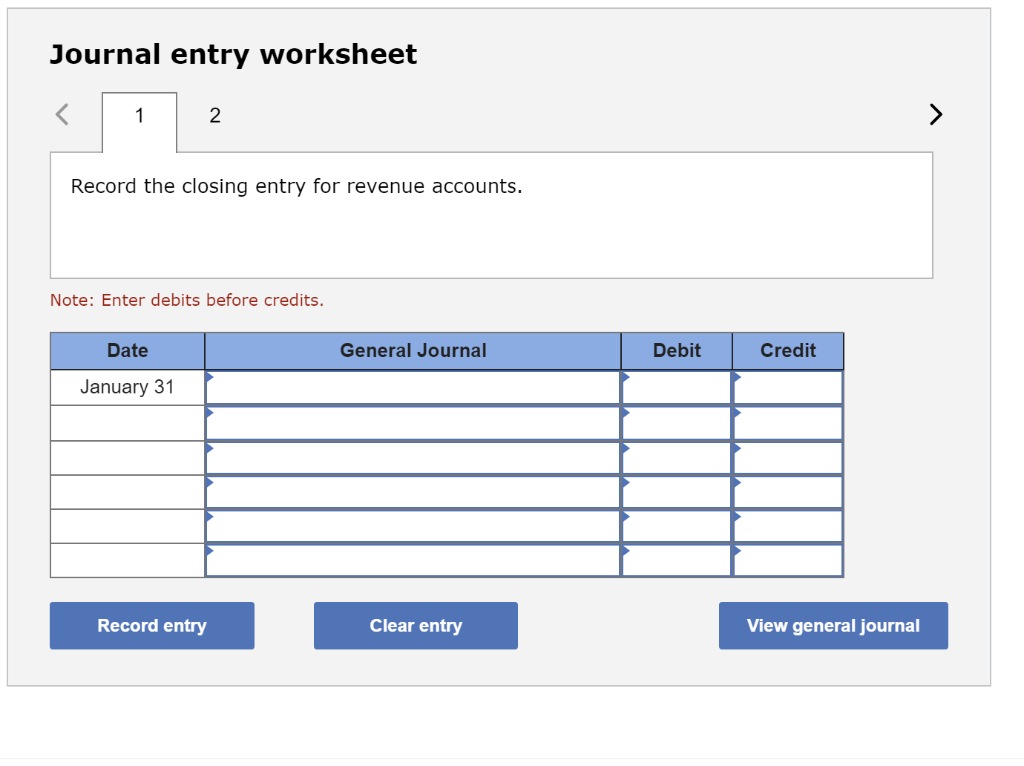This screenshot has height=766, width=1024.
Task: Click the blue flag icon in first Debit cell
Action: tap(625, 379)
